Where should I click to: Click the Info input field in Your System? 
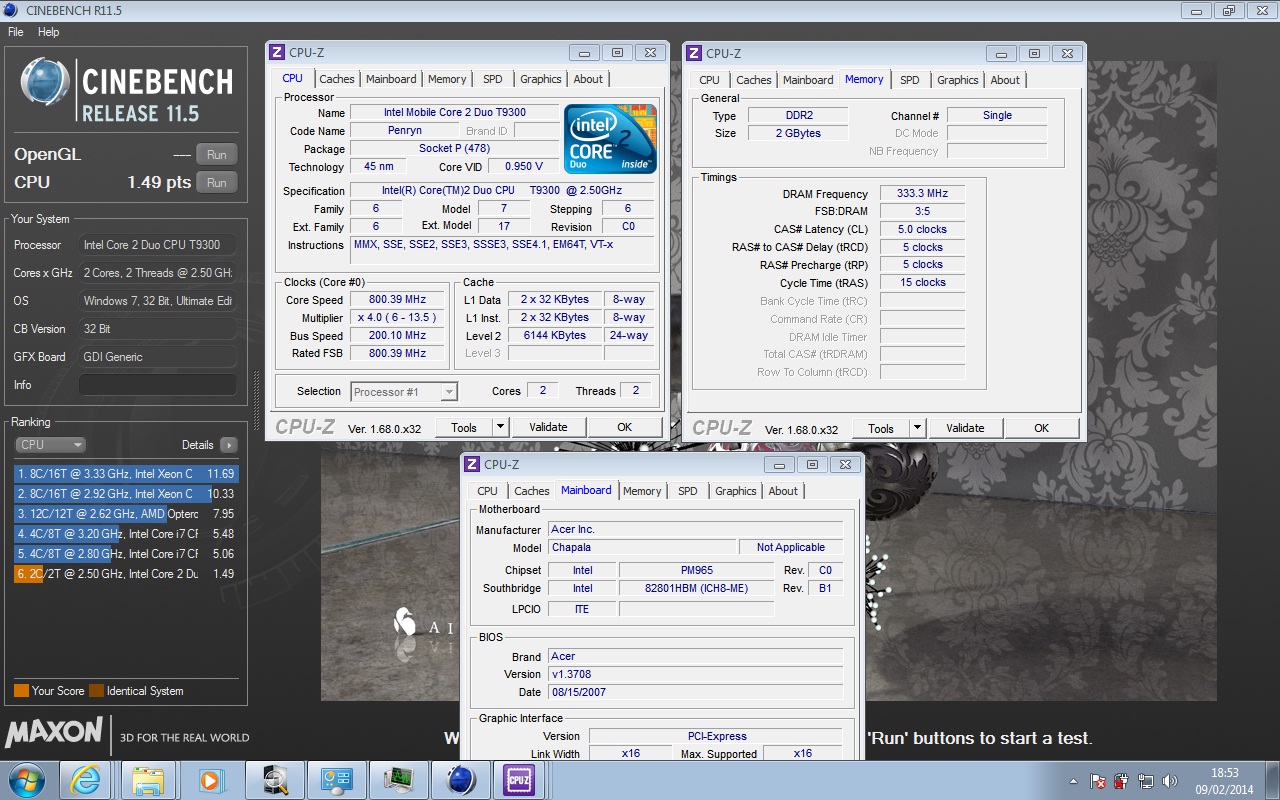[158, 385]
